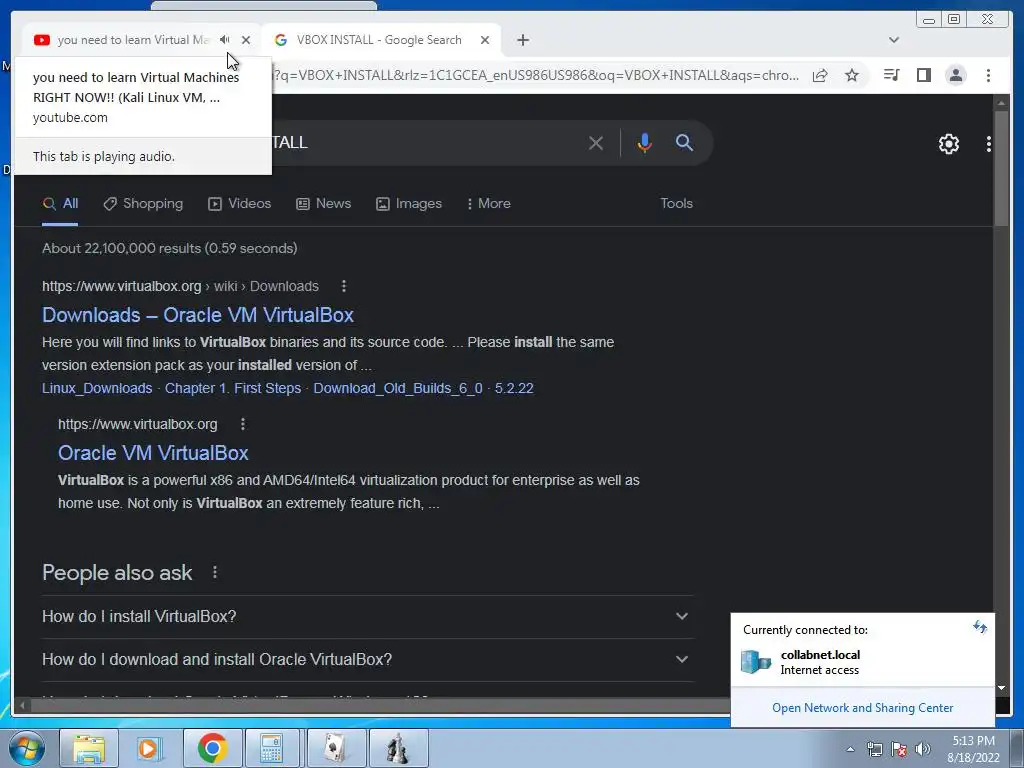1024x768 pixels.
Task: Open a new Chrome tab
Action: tap(522, 40)
